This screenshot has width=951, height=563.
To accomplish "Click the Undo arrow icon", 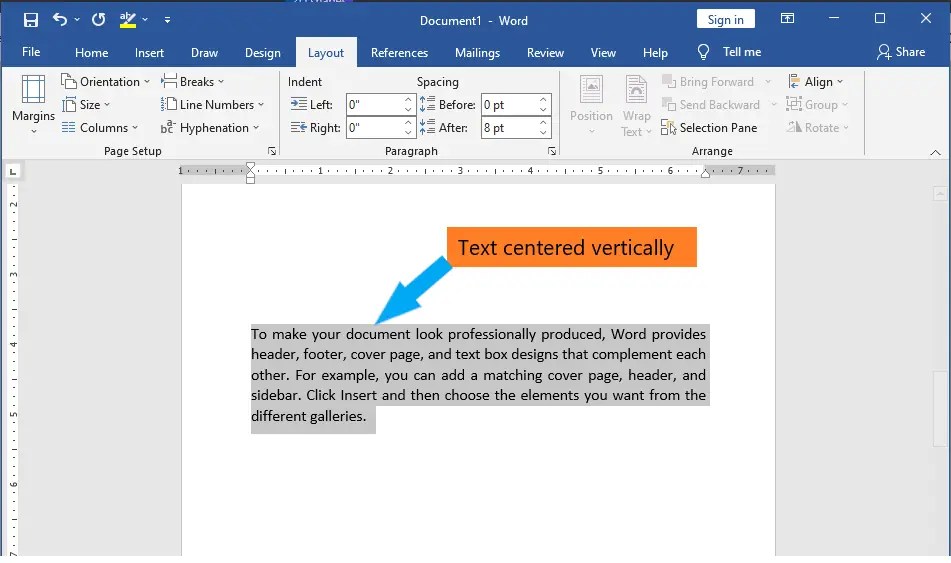I will 59,20.
